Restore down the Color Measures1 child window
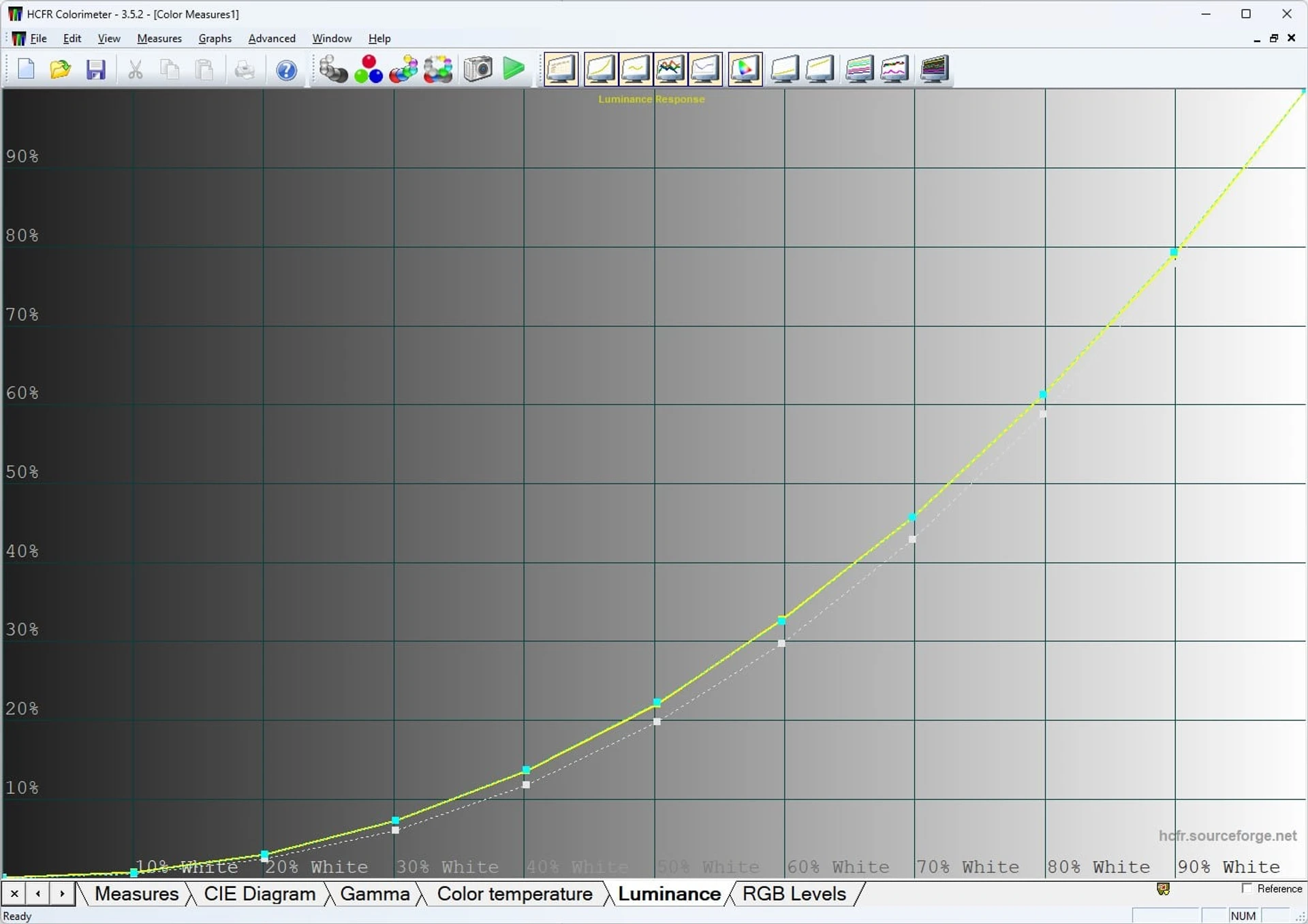This screenshot has height=924, width=1308. coord(1274,39)
